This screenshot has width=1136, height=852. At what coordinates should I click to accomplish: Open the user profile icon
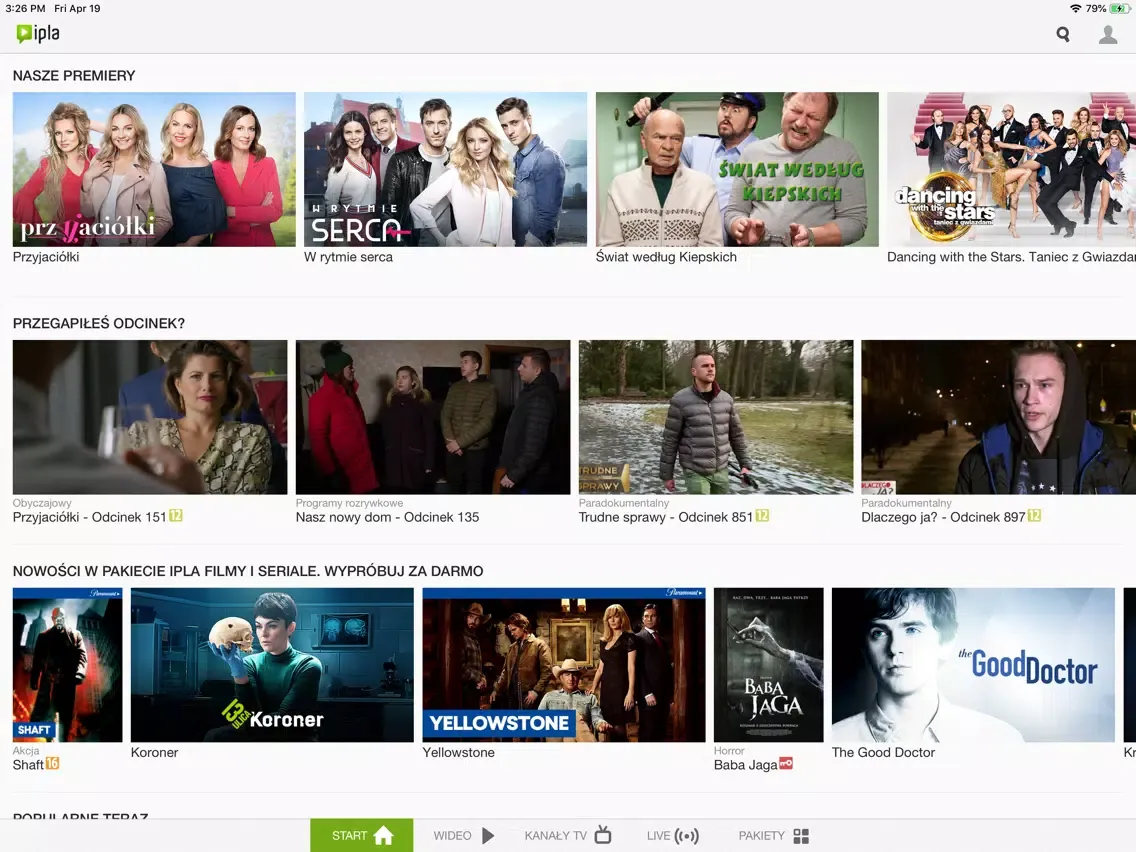point(1108,34)
